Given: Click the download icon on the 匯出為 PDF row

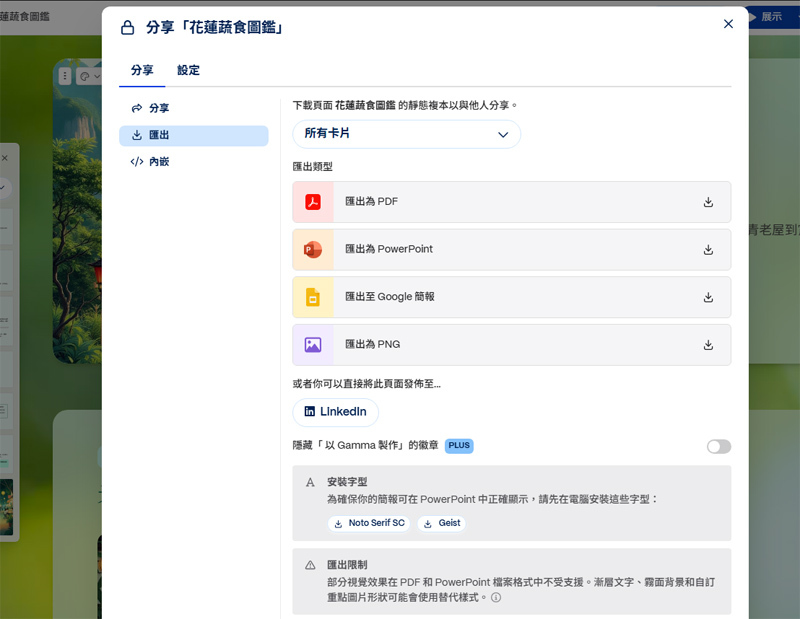Looking at the screenshot, I should click(707, 202).
